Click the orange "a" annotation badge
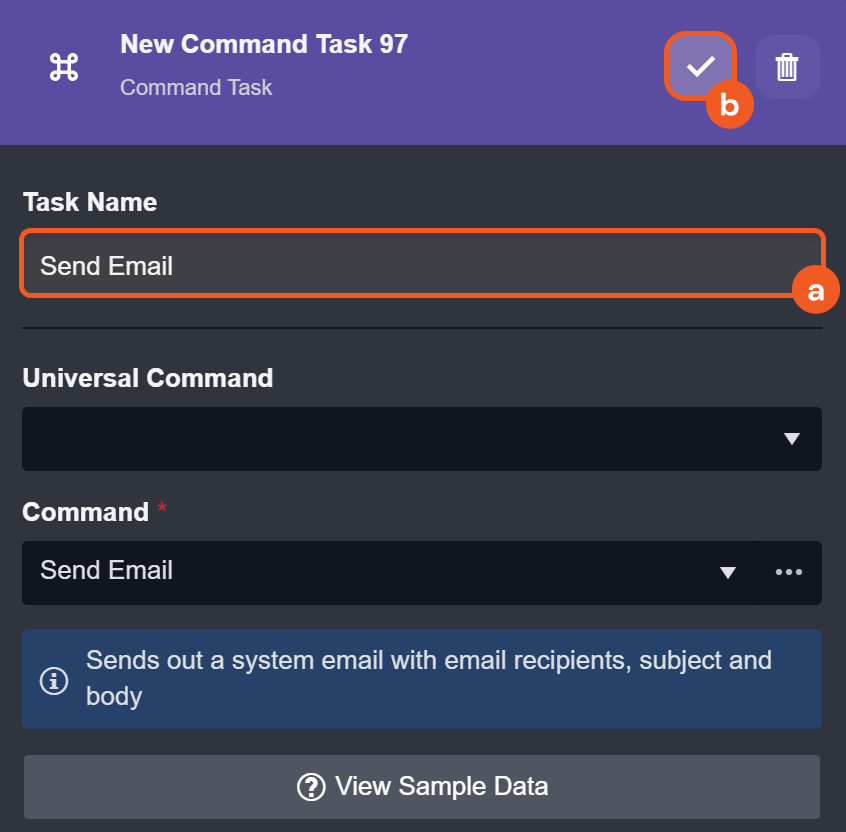The image size is (846, 832). (816, 291)
